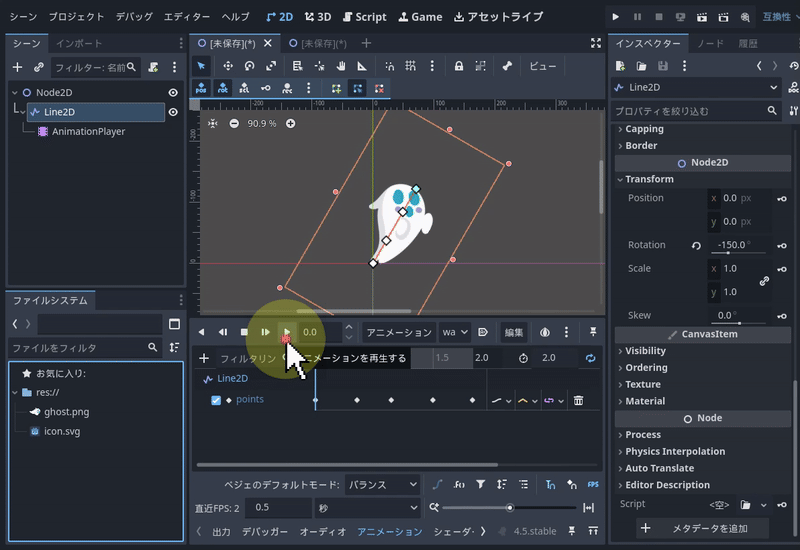Insert animation key icon in viewport toolbar
The height and width of the screenshot is (550, 800).
tap(266, 88)
